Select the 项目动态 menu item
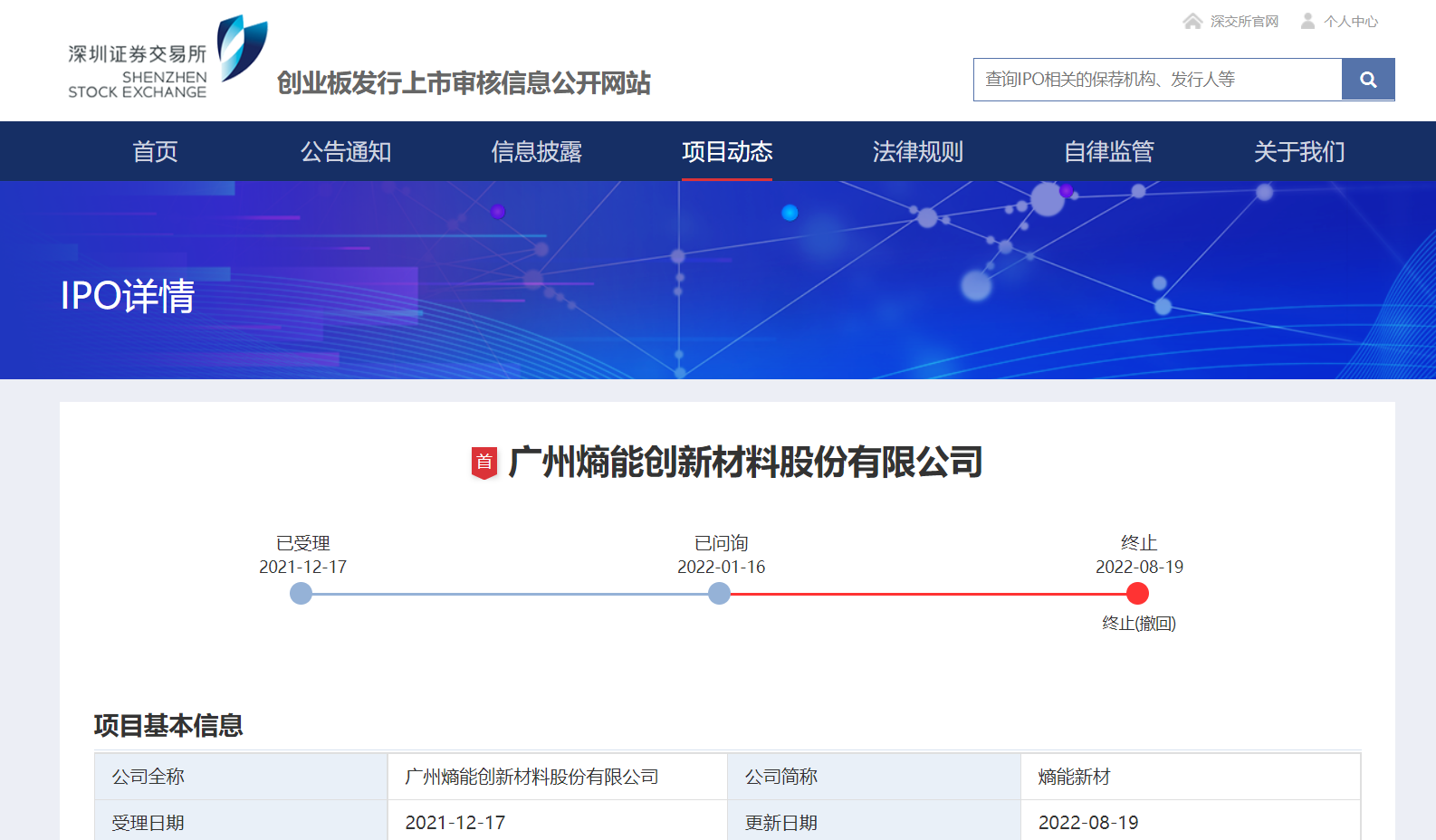This screenshot has height=840, width=1436. click(727, 151)
